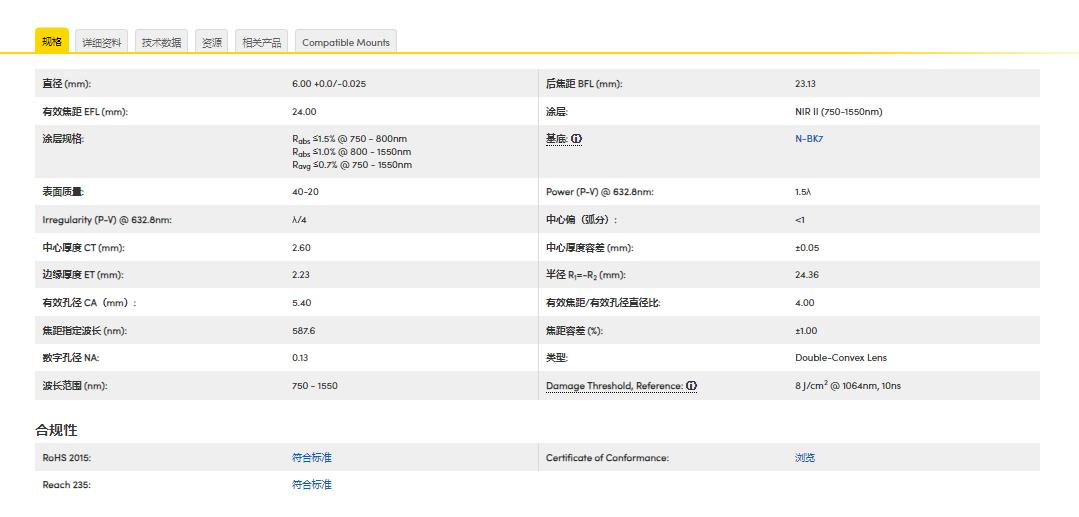
Task: Click the 基底 label with dotted underline
Action: [557, 138]
